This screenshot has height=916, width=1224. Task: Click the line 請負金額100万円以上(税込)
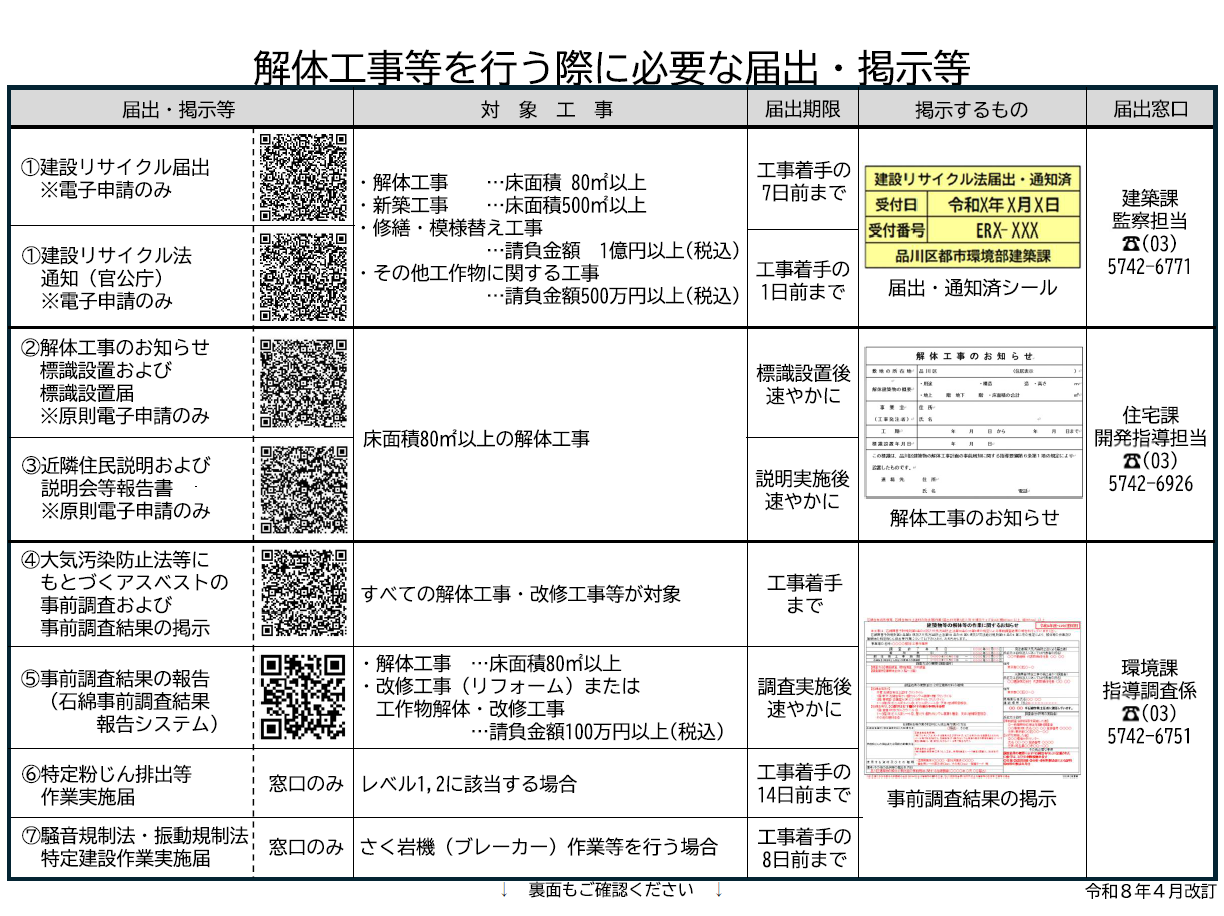point(597,732)
